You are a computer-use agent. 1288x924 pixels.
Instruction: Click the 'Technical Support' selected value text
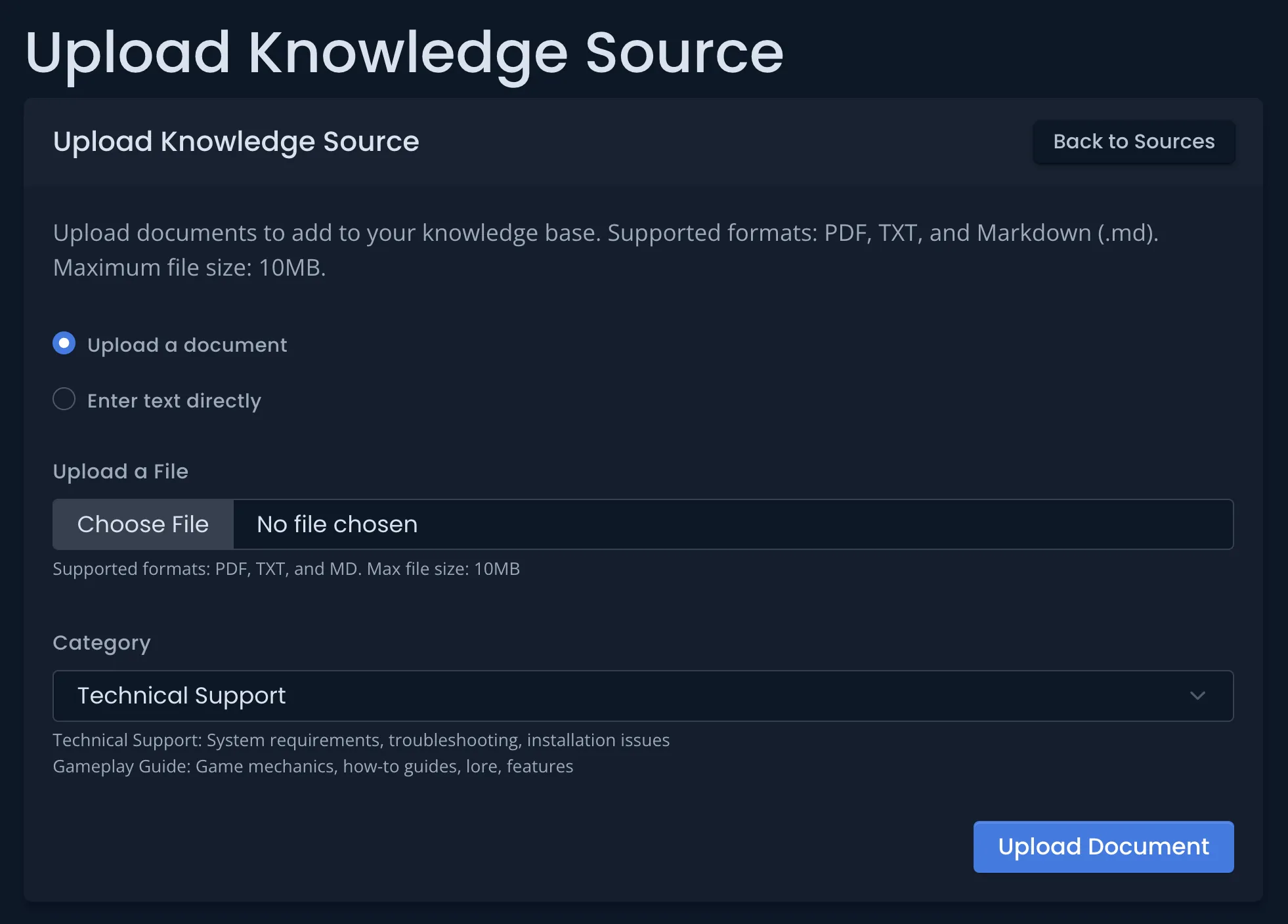[182, 696]
